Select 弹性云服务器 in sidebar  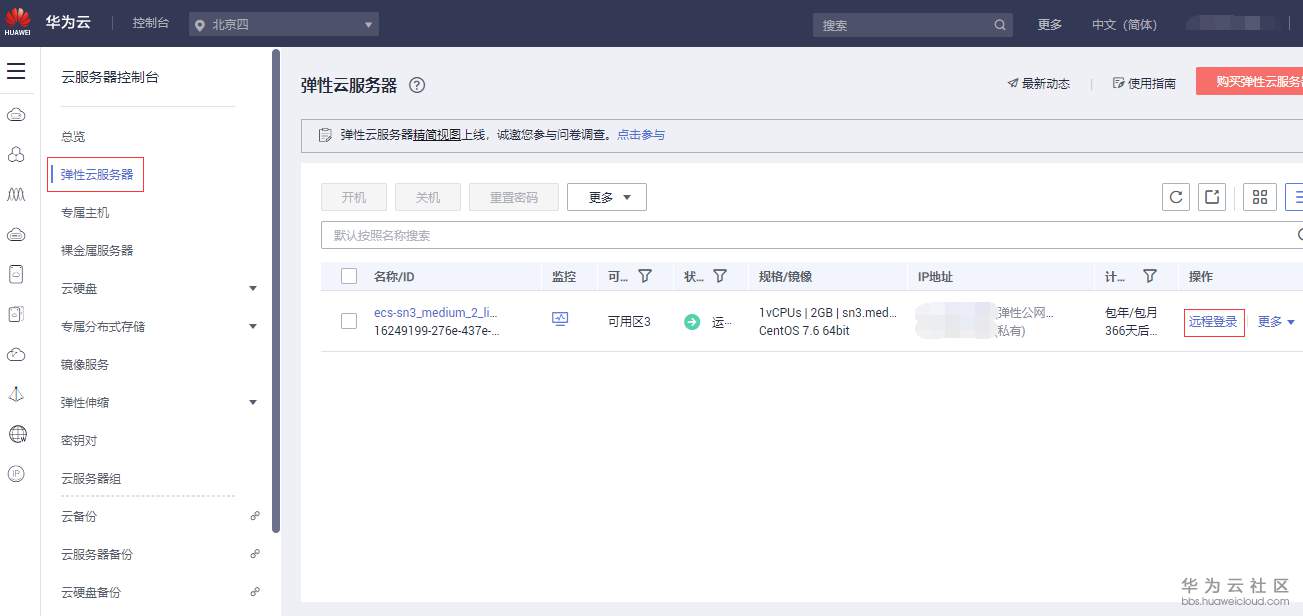tap(97, 175)
